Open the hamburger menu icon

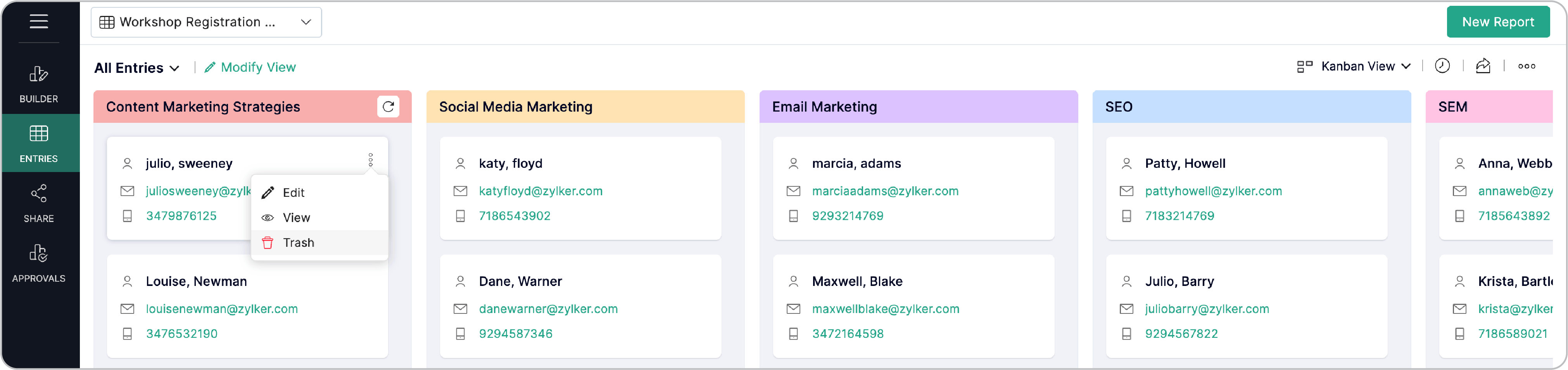(39, 22)
